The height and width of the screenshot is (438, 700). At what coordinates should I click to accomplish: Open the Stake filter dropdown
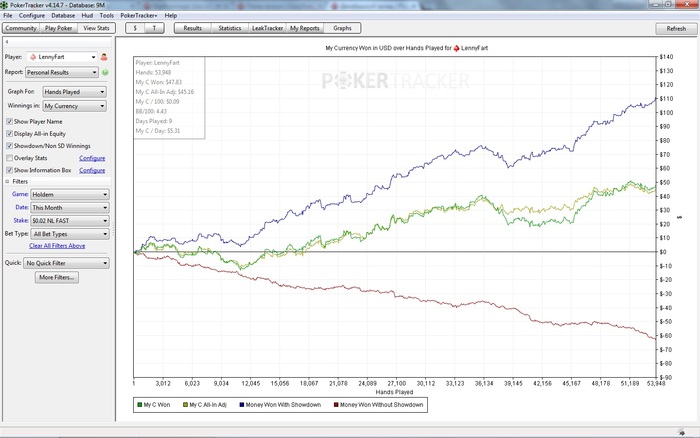(x=70, y=221)
